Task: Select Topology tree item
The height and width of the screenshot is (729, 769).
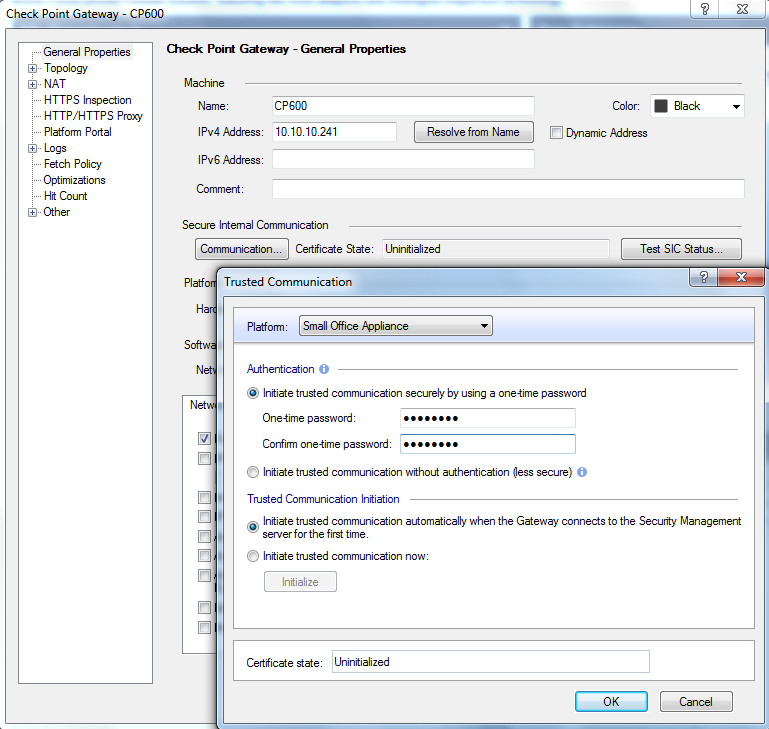Action: tap(66, 68)
